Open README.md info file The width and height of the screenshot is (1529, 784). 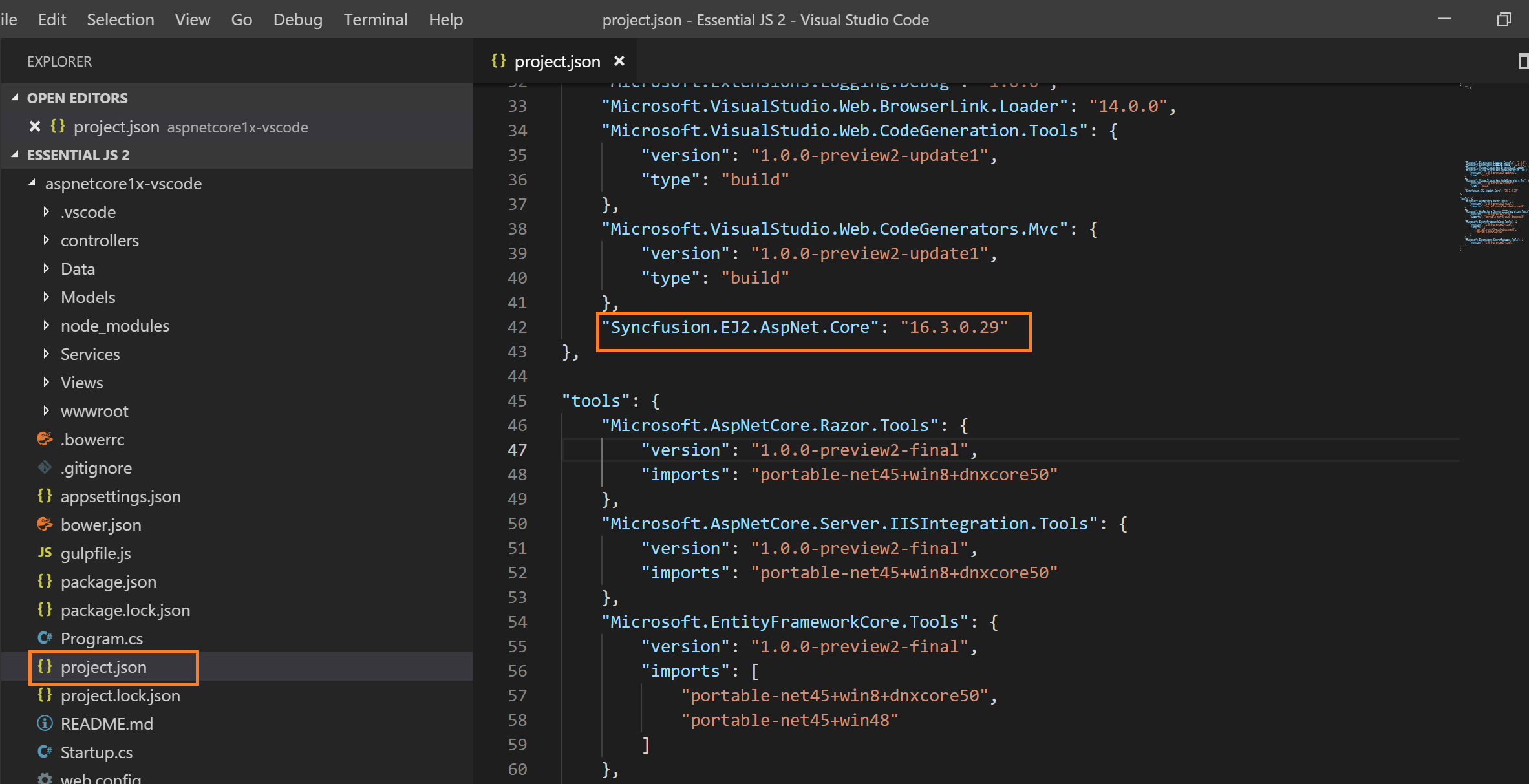point(107,724)
